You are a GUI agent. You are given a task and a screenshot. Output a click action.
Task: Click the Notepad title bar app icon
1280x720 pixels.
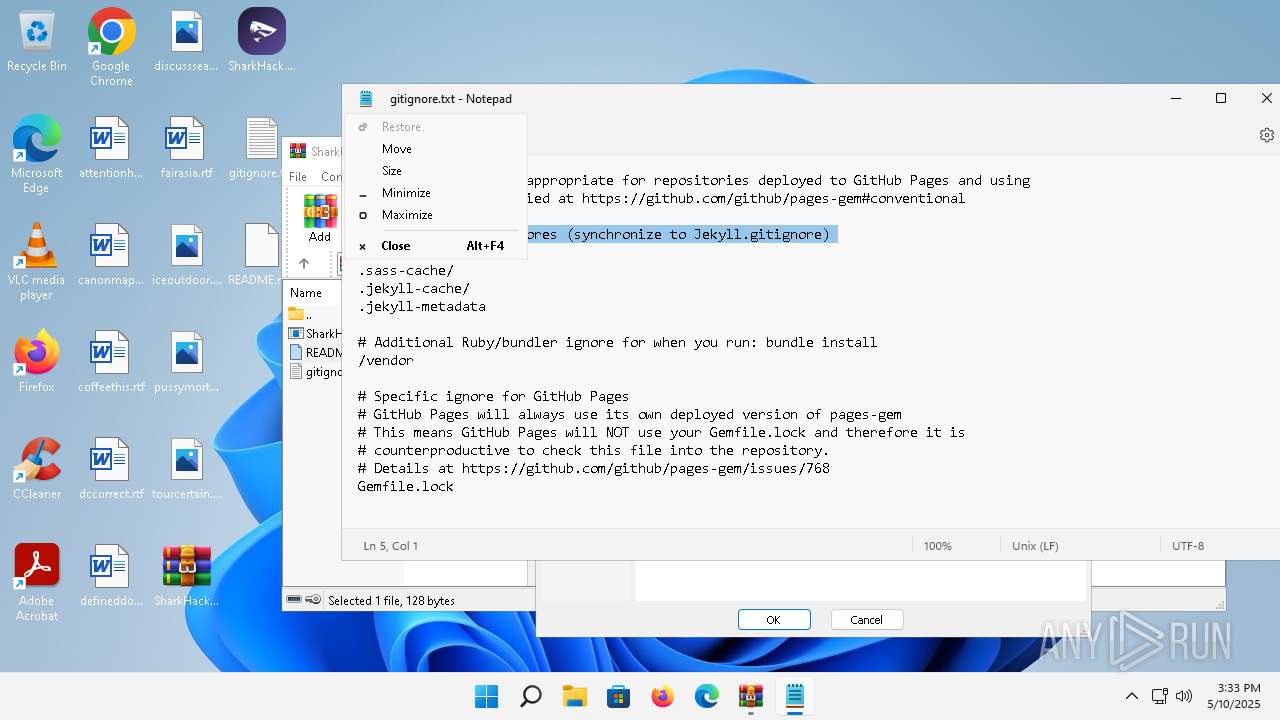[366, 98]
